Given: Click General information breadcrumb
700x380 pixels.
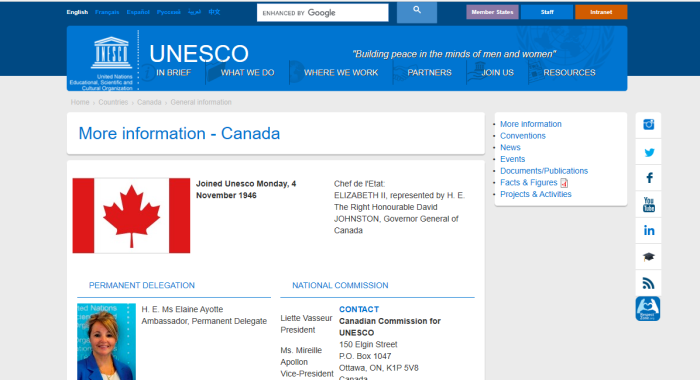Looking at the screenshot, I should [201, 102].
